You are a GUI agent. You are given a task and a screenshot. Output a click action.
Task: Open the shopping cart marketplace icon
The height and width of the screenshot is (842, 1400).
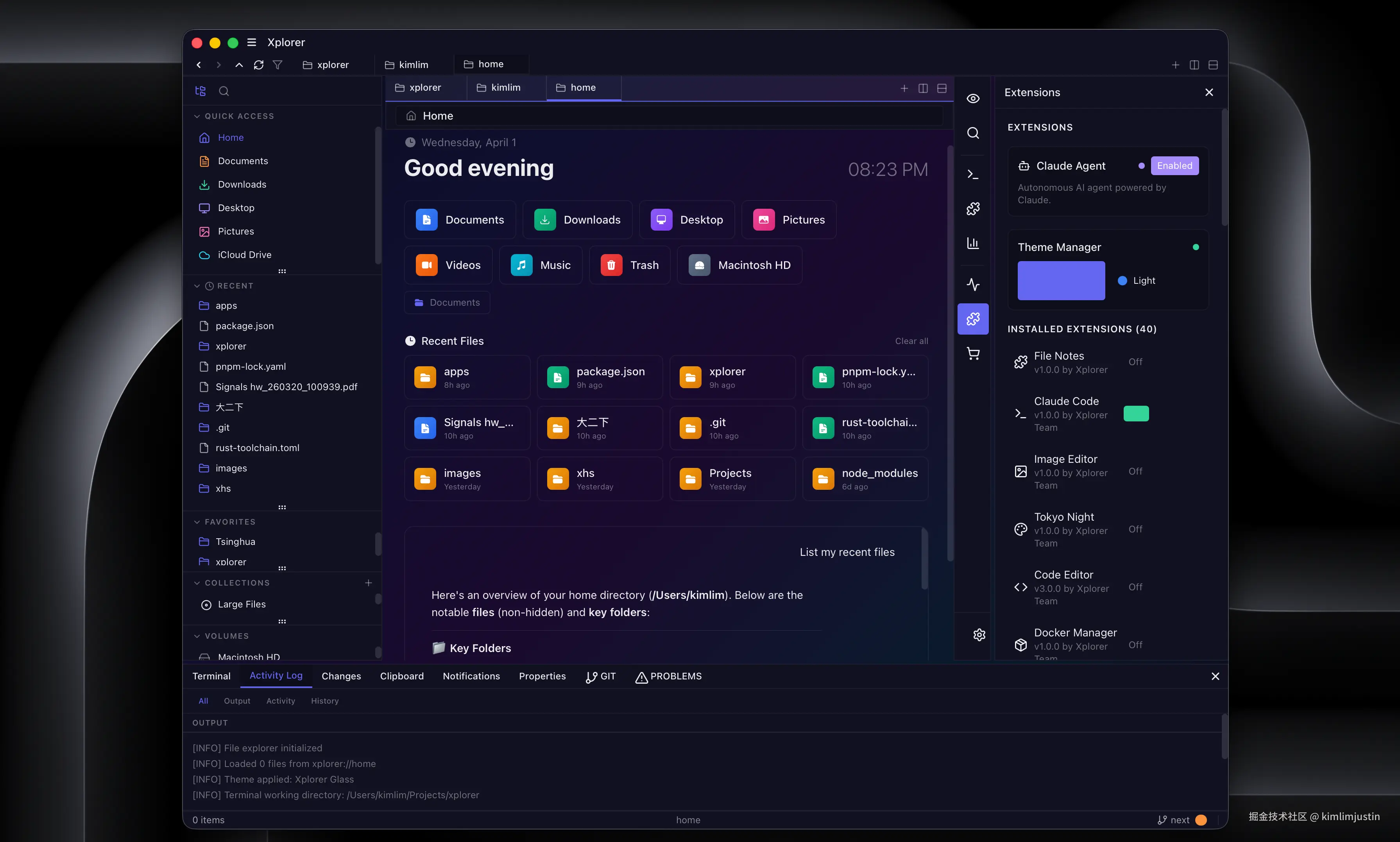973,354
